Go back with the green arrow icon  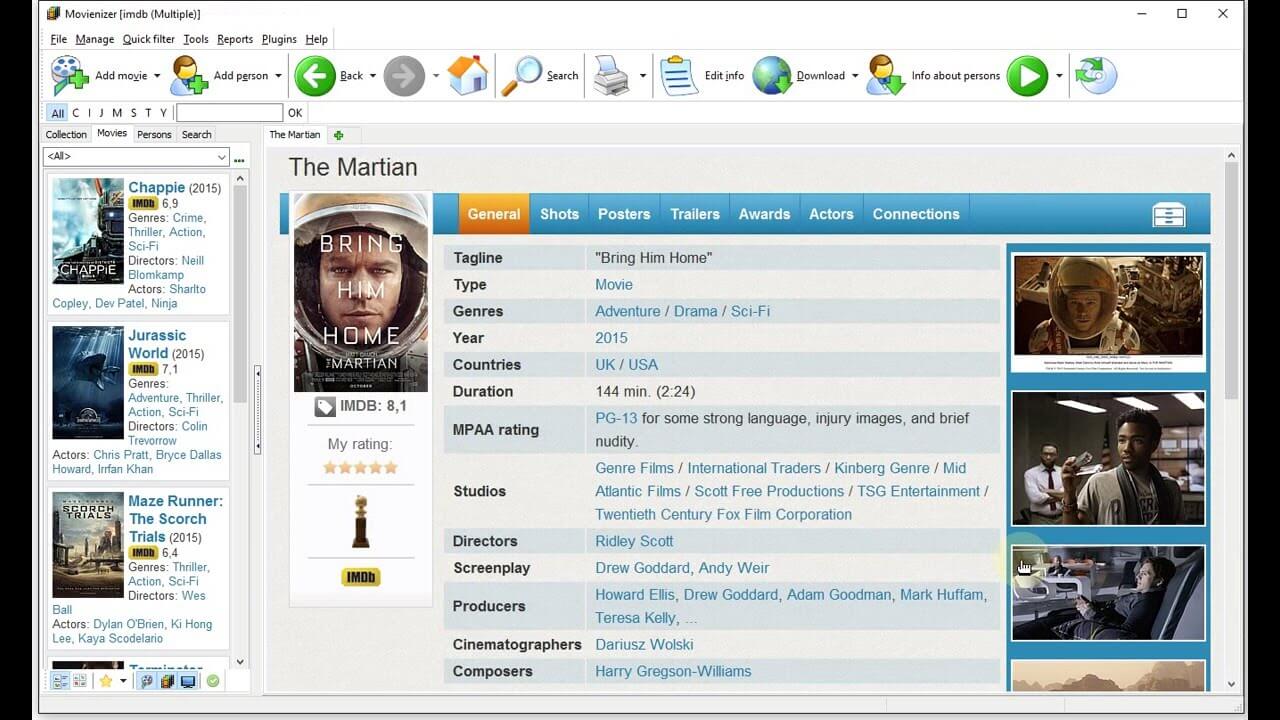[315, 76]
